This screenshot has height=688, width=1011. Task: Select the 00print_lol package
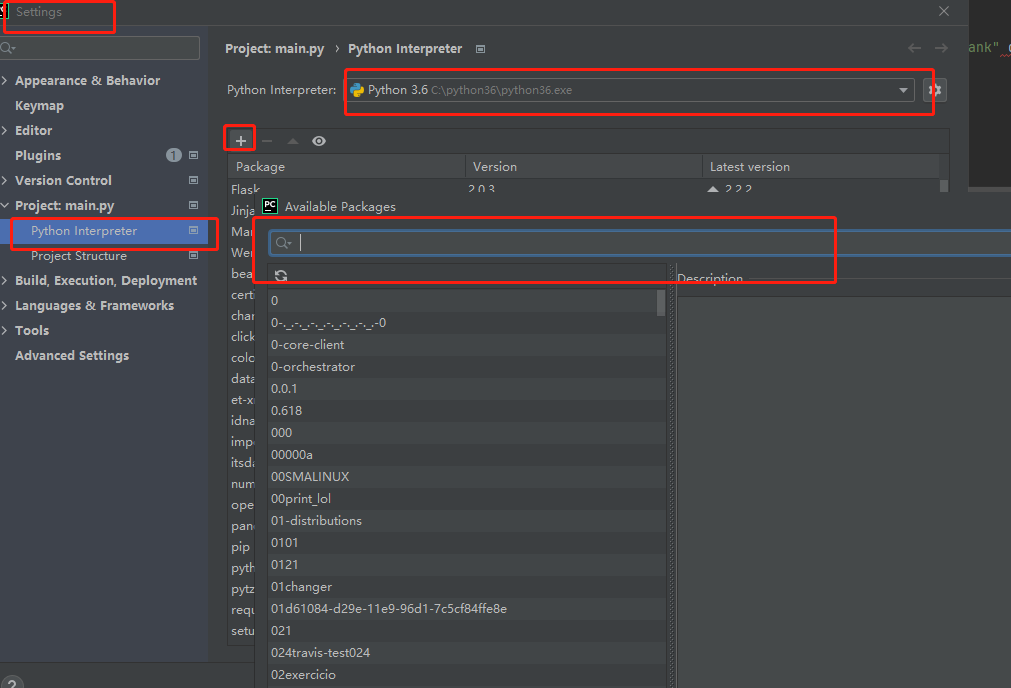pos(467,498)
